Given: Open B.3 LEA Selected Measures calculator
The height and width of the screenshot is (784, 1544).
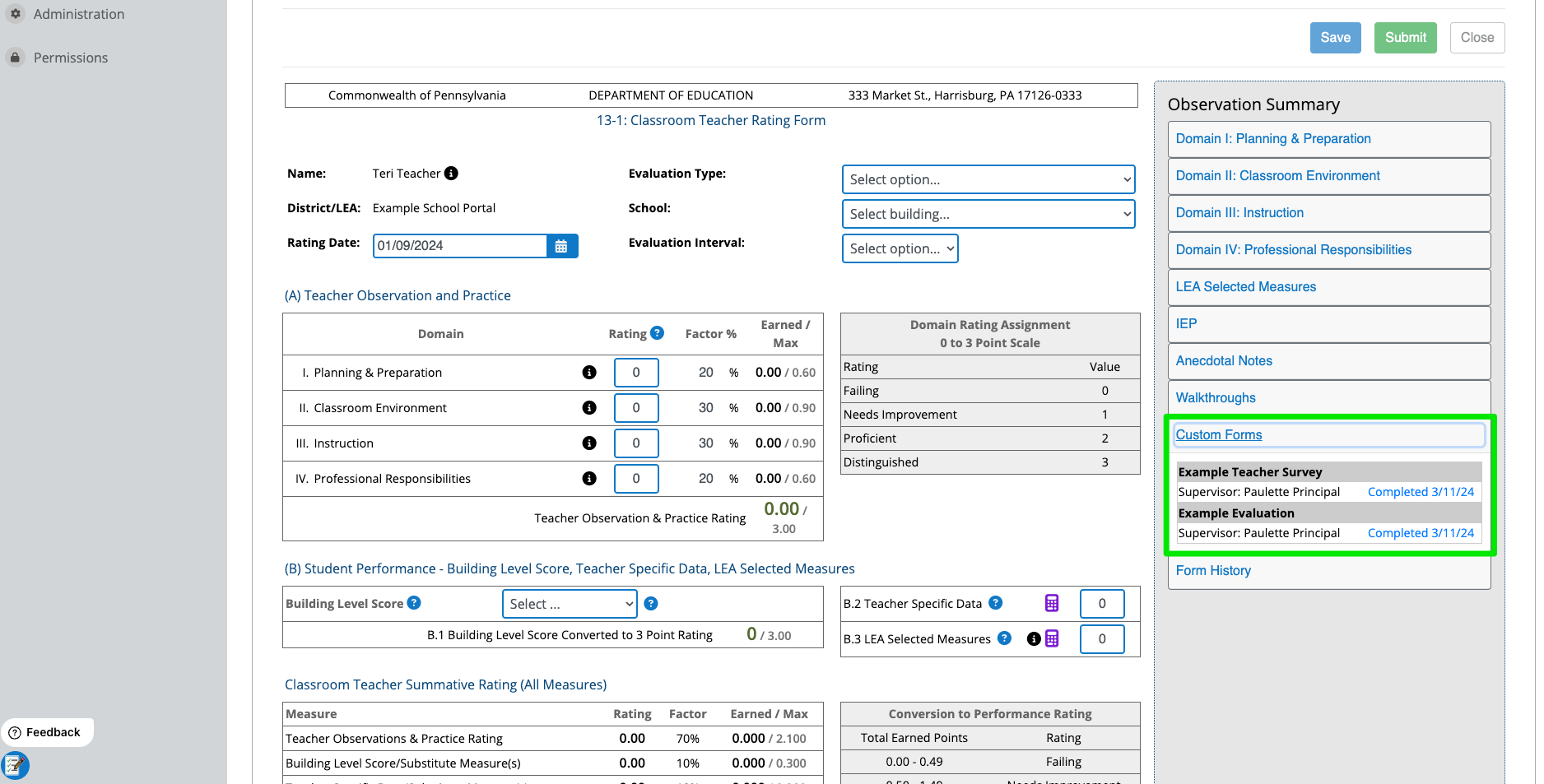Looking at the screenshot, I should 1052,638.
